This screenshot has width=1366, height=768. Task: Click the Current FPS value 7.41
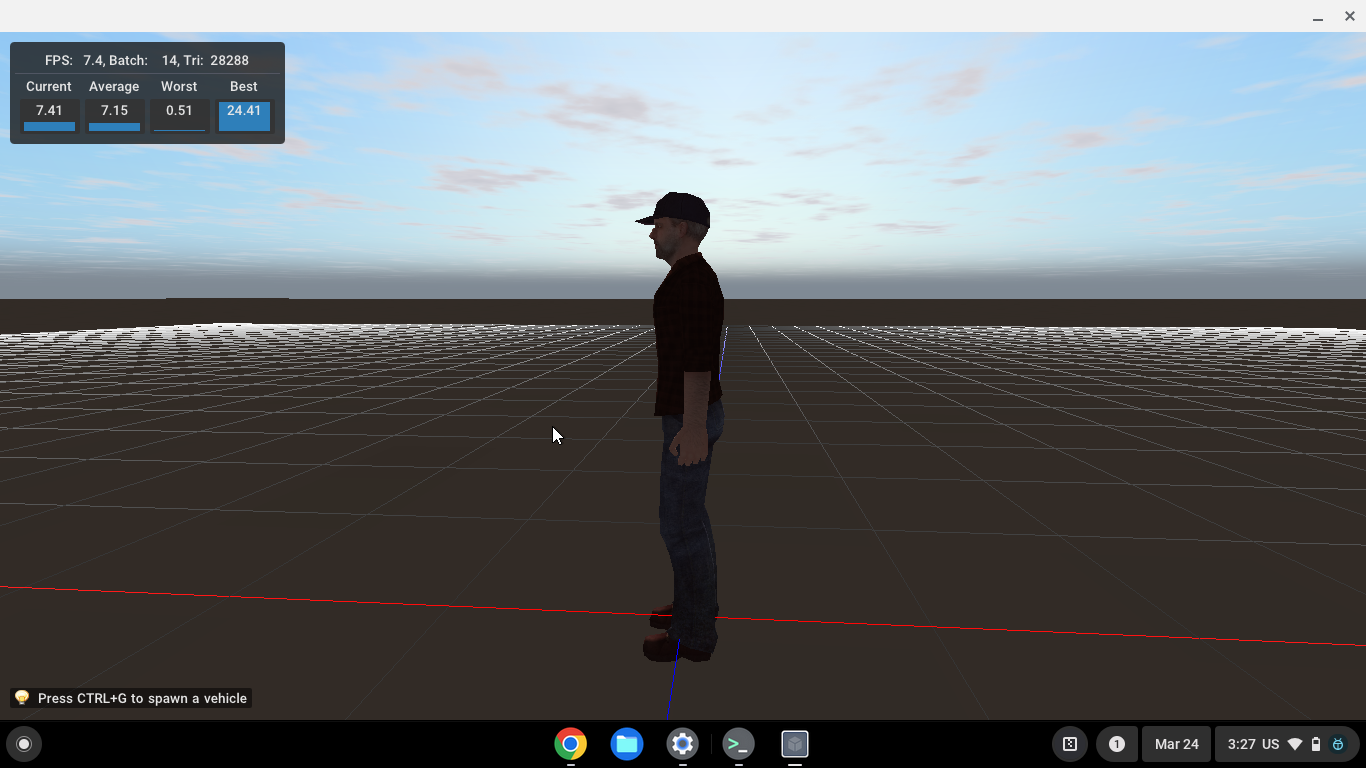[x=49, y=111]
